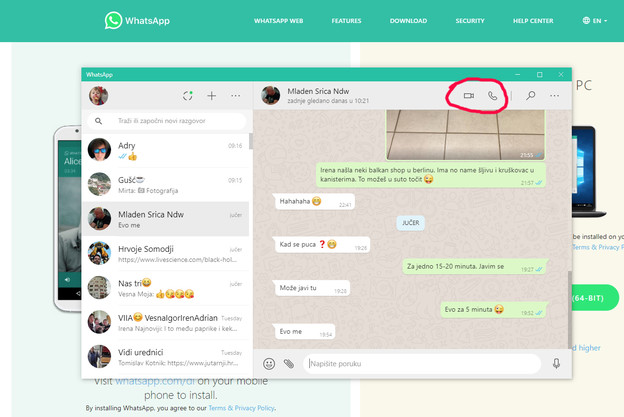Image resolution: width=624 pixels, height=417 pixels.
Task: Click the message about balkan shop u berlinu
Action: coord(431,175)
